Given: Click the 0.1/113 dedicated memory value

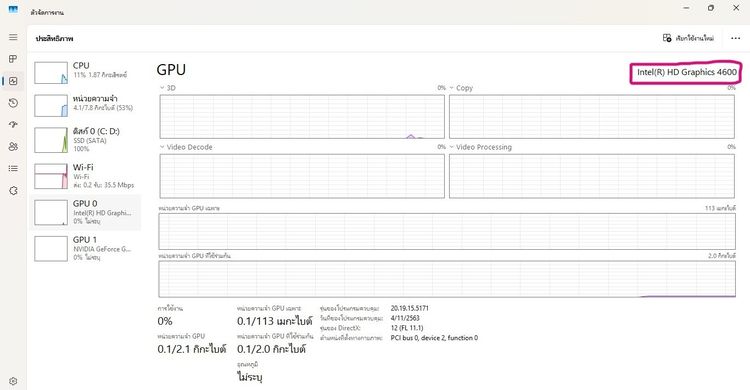Looking at the screenshot, I should point(275,321).
